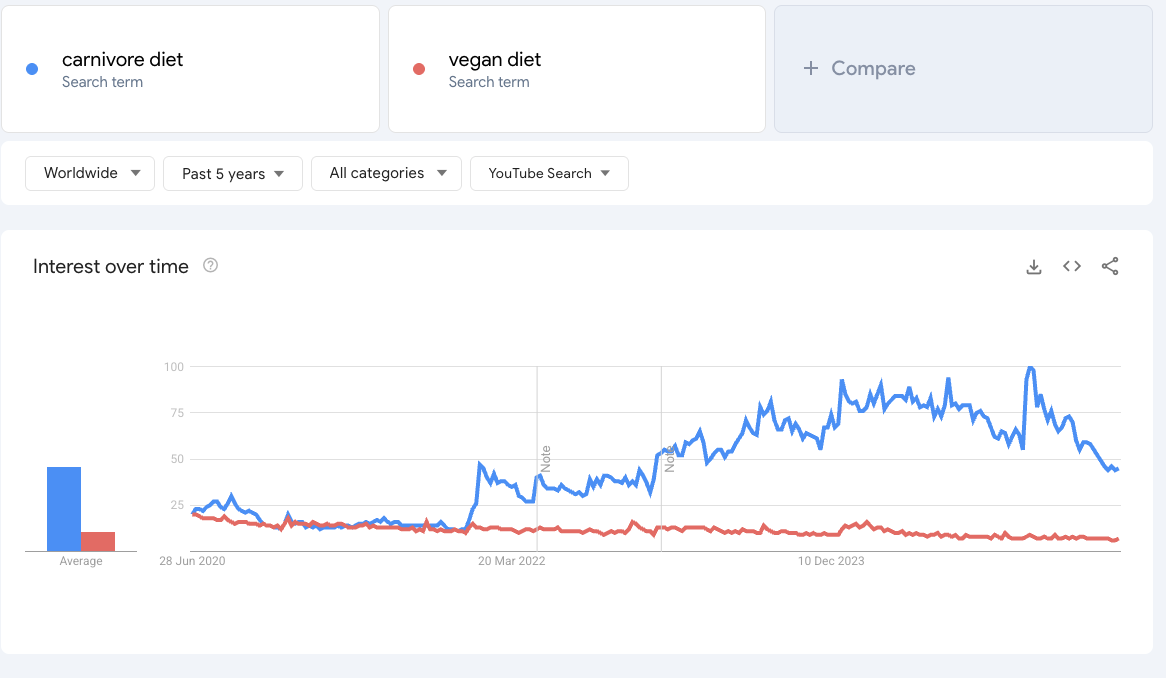Image resolution: width=1166 pixels, height=678 pixels.
Task: Open the YouTube Search dropdown
Action: (548, 173)
